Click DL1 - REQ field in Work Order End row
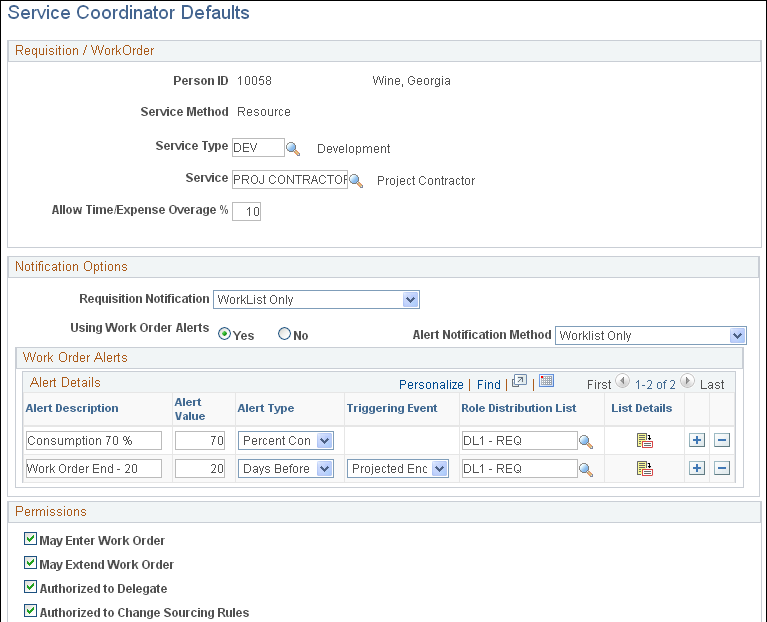 (x=519, y=468)
